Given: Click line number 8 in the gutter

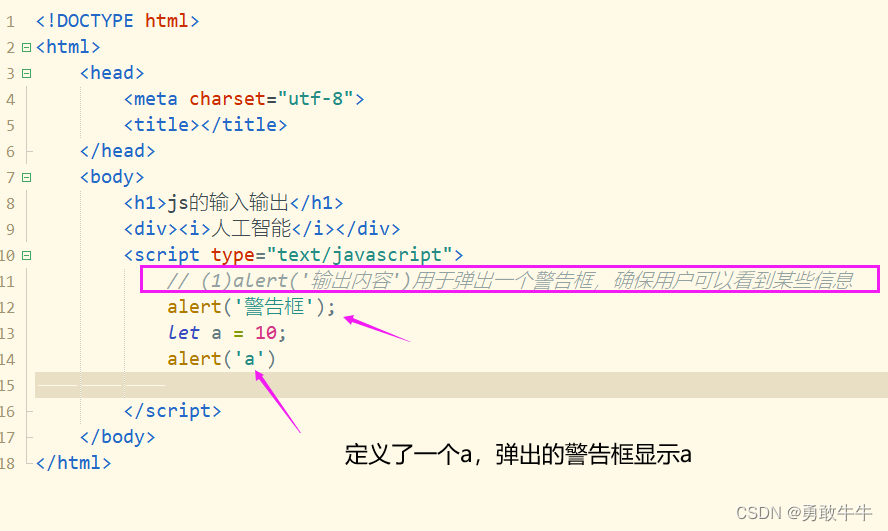Looking at the screenshot, I should tap(10, 204).
